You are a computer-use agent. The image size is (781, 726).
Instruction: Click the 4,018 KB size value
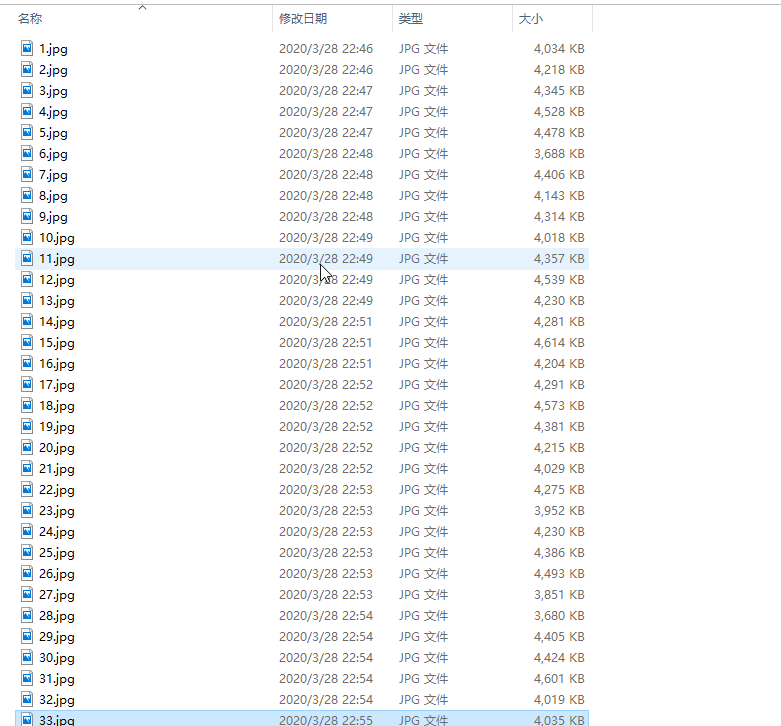pyautogui.click(x=559, y=238)
